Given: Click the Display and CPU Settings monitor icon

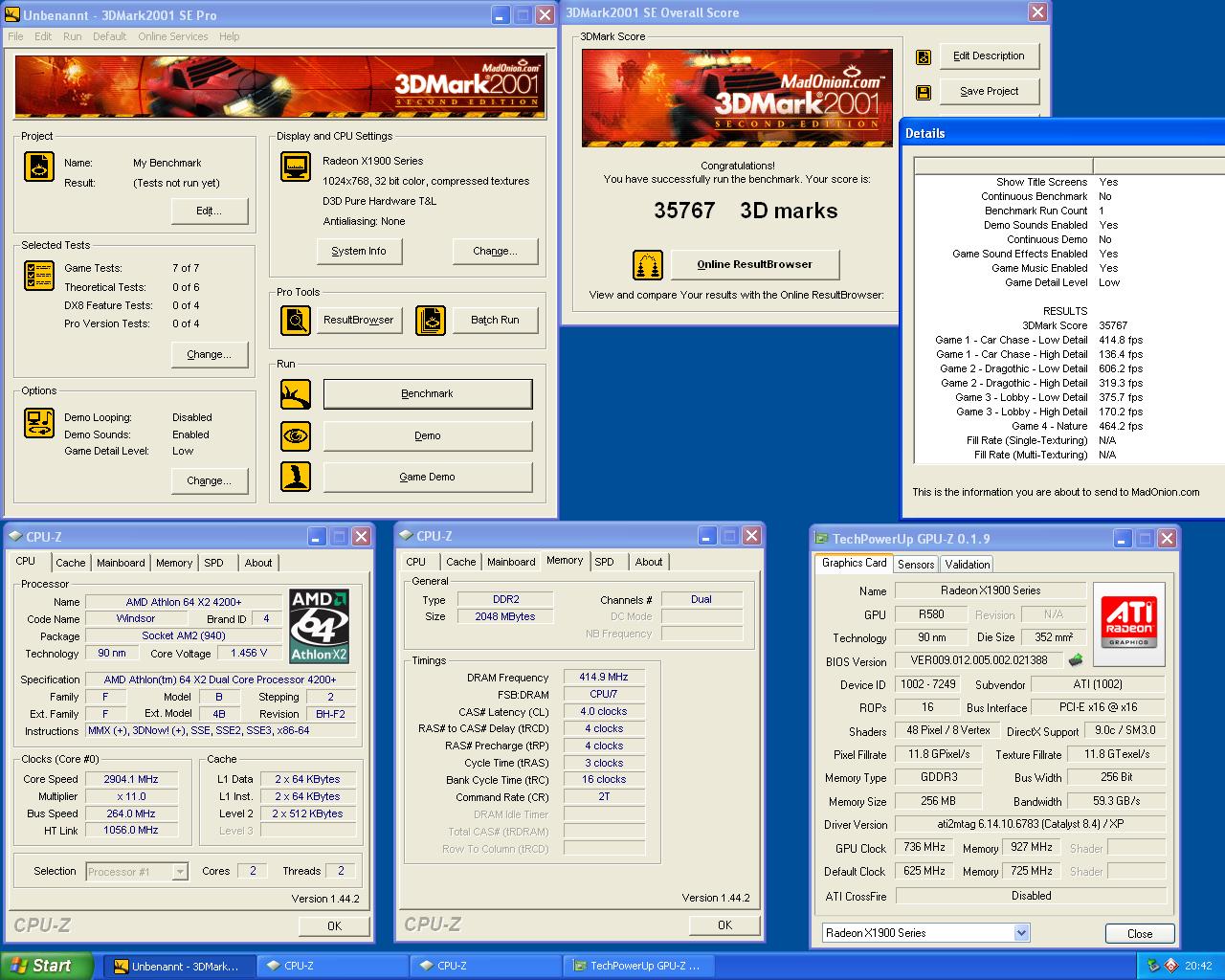Looking at the screenshot, I should [x=296, y=167].
